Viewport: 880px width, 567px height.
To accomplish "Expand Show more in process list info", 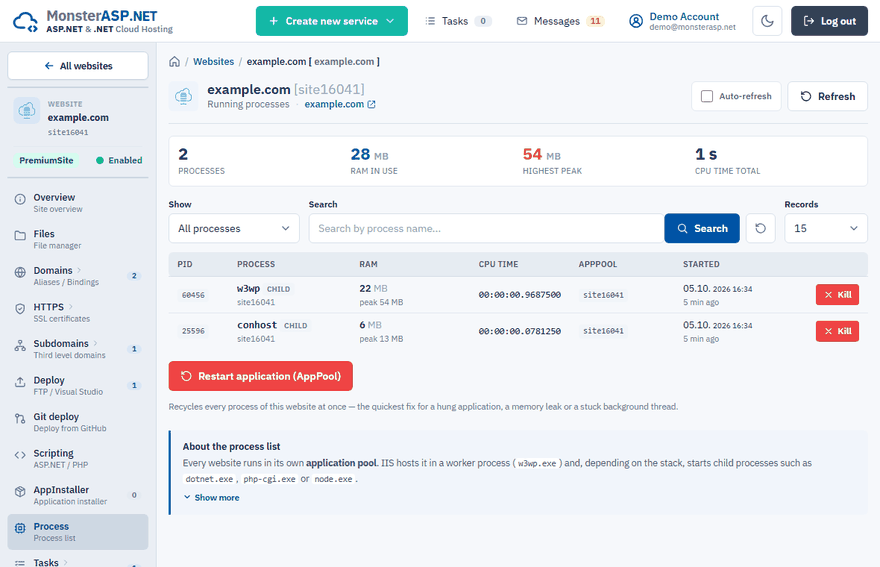I will tap(212, 497).
